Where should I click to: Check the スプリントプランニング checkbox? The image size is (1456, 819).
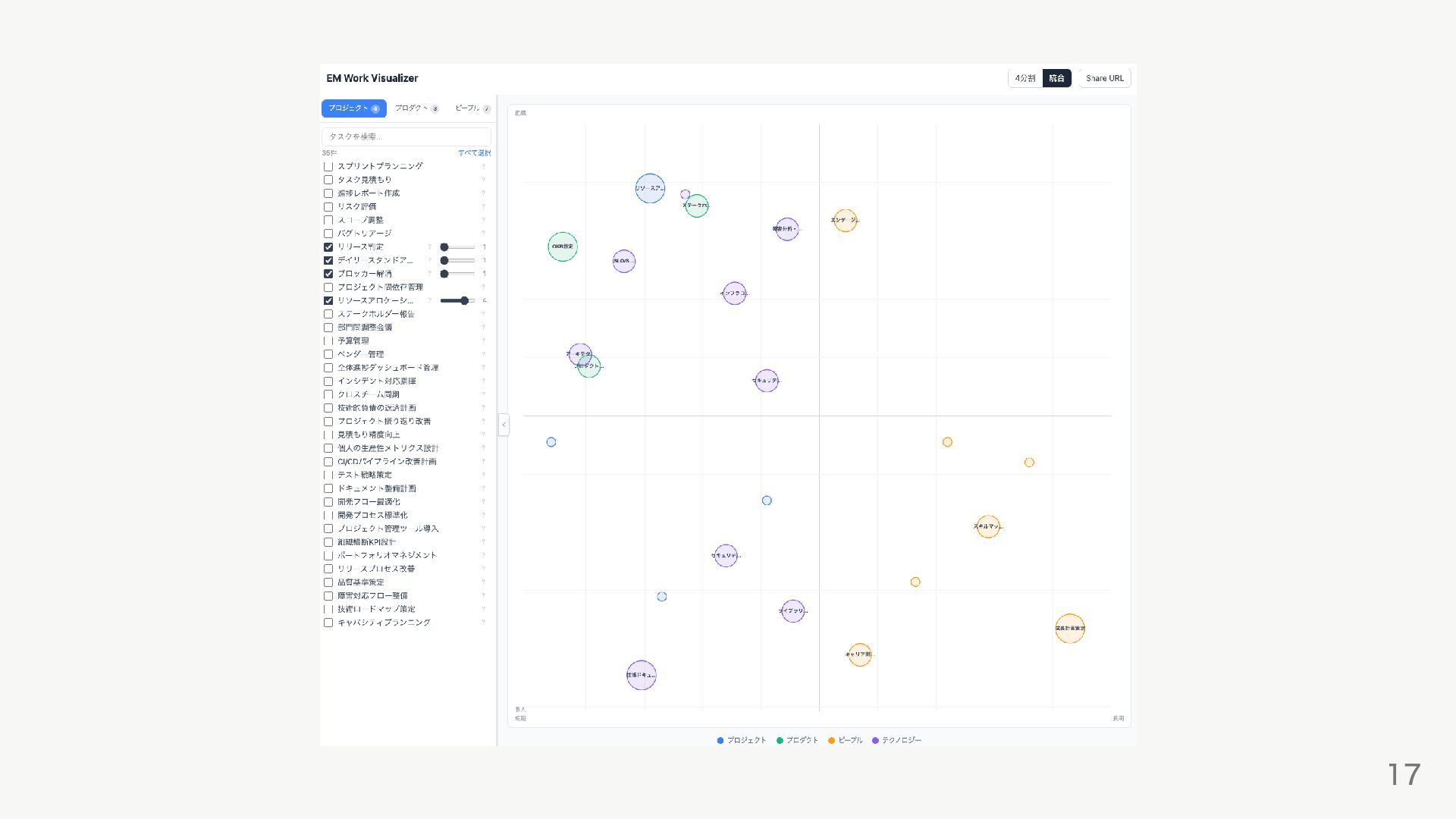point(328,166)
